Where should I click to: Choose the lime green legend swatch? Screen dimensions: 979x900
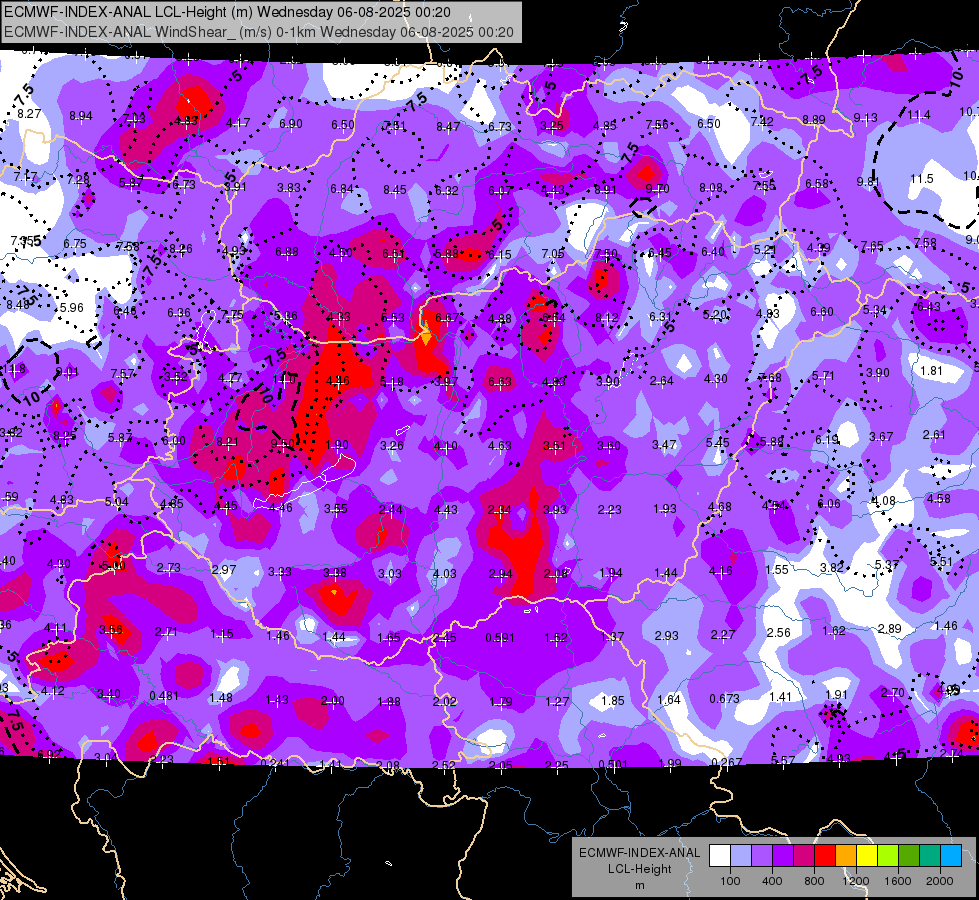coord(888,856)
